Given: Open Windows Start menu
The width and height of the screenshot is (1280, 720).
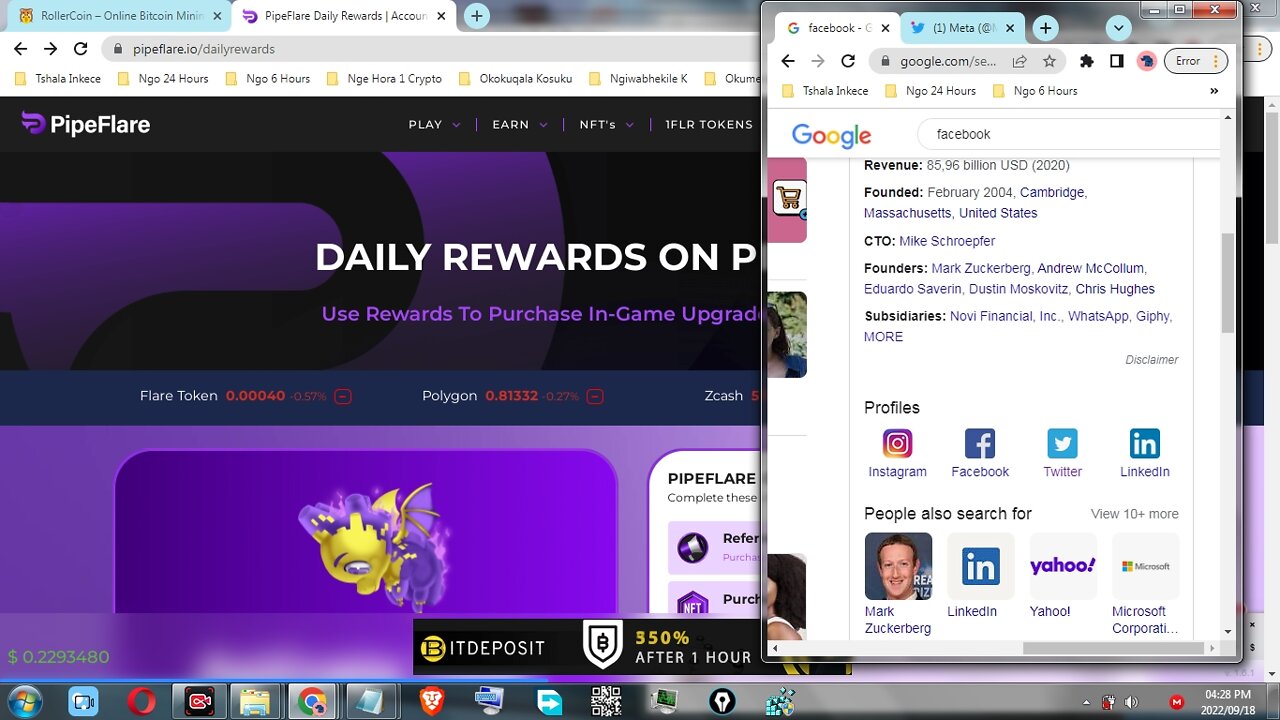Looking at the screenshot, I should click(x=23, y=701).
